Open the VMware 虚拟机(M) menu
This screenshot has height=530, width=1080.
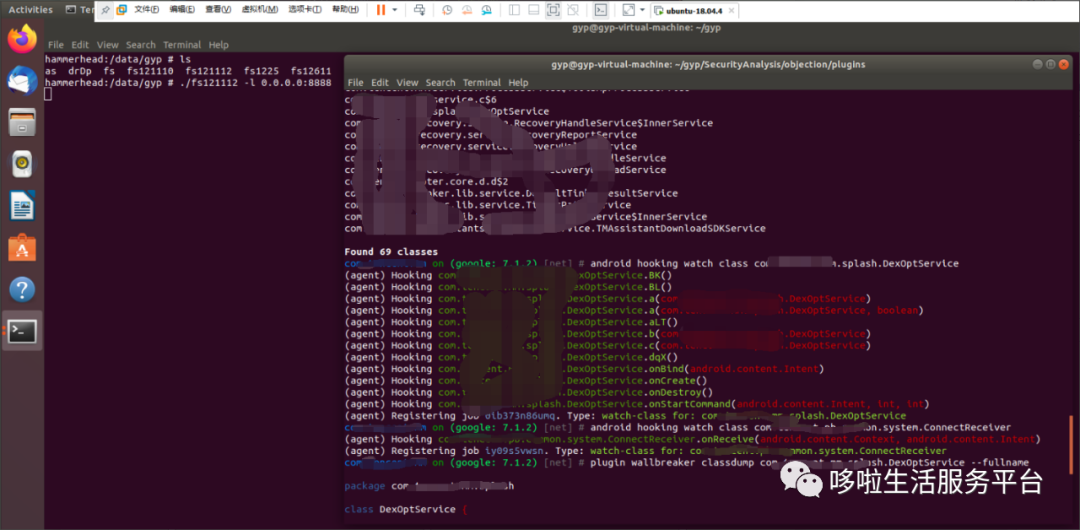coord(260,10)
